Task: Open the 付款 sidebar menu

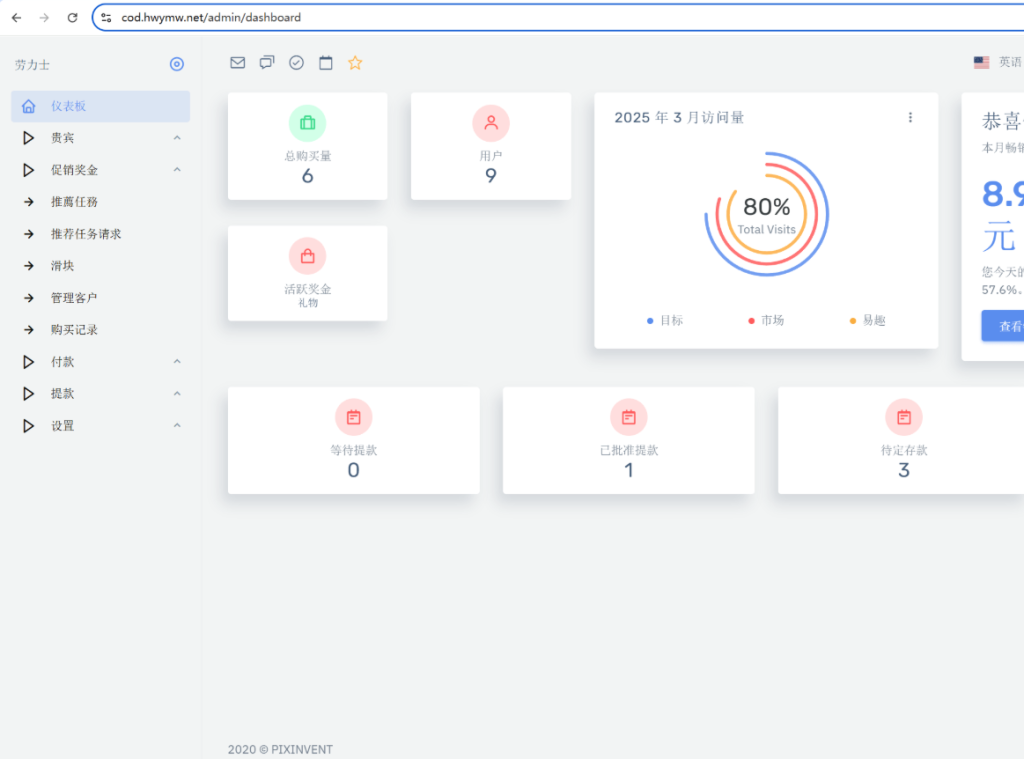Action: pyautogui.click(x=101, y=362)
